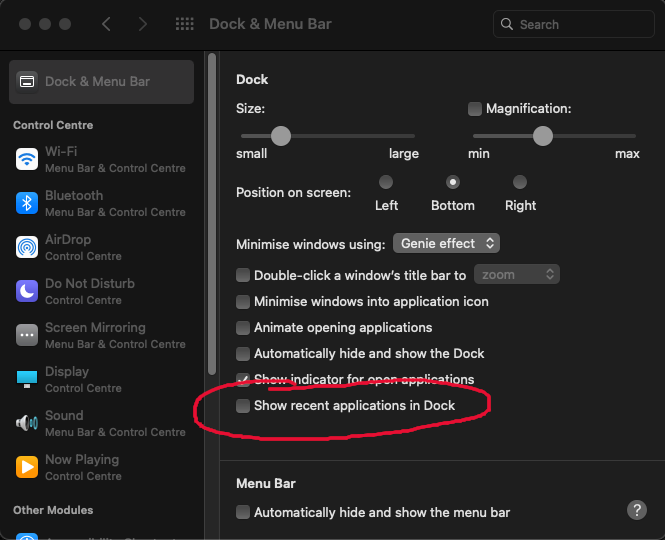Open the Genie effect dropdown
The width and height of the screenshot is (665, 540).
446,243
